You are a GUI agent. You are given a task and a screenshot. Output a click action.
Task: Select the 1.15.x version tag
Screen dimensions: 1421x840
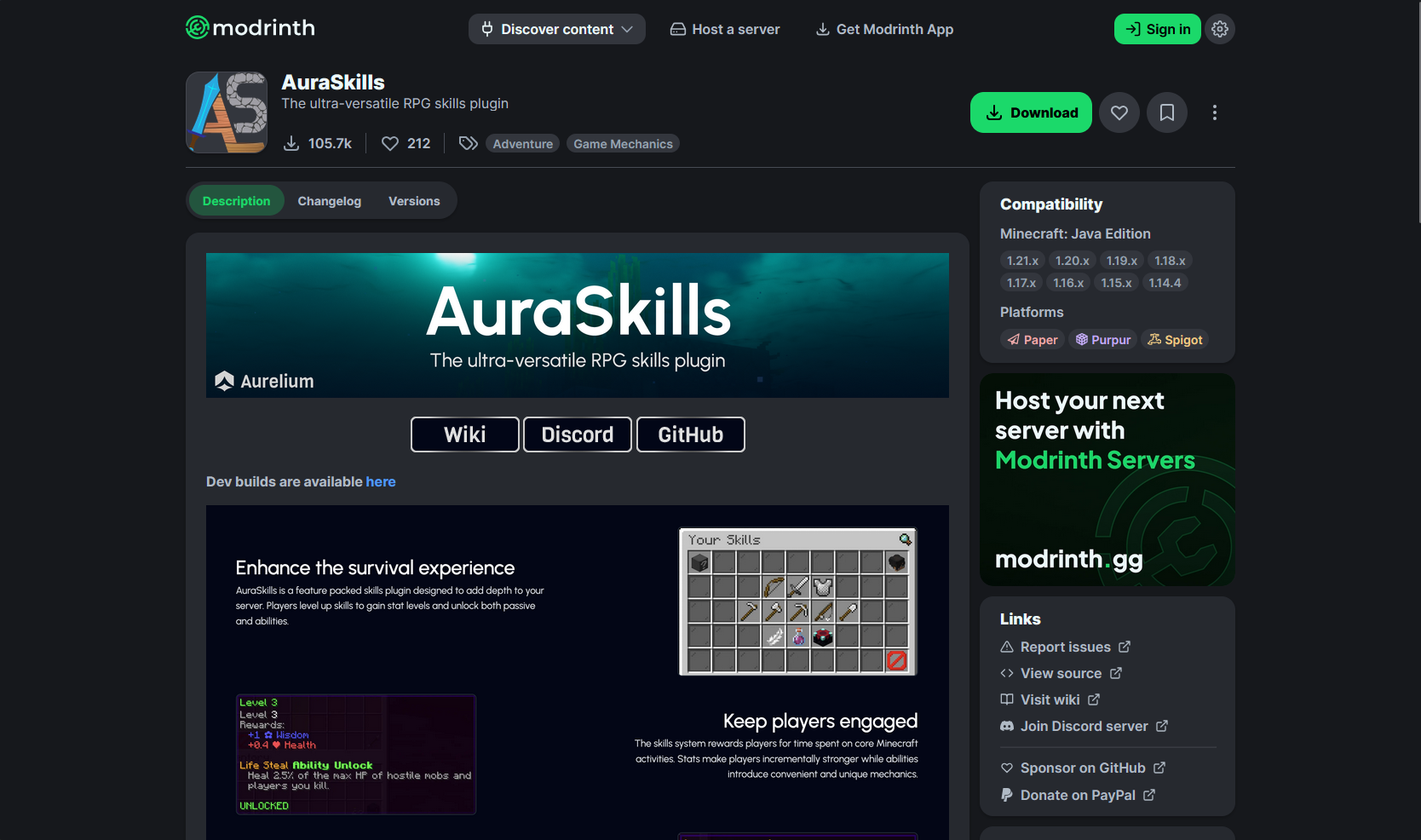pyautogui.click(x=1116, y=283)
